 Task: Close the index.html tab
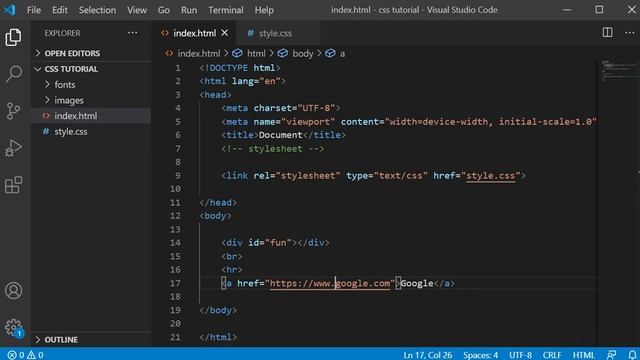[x=225, y=33]
